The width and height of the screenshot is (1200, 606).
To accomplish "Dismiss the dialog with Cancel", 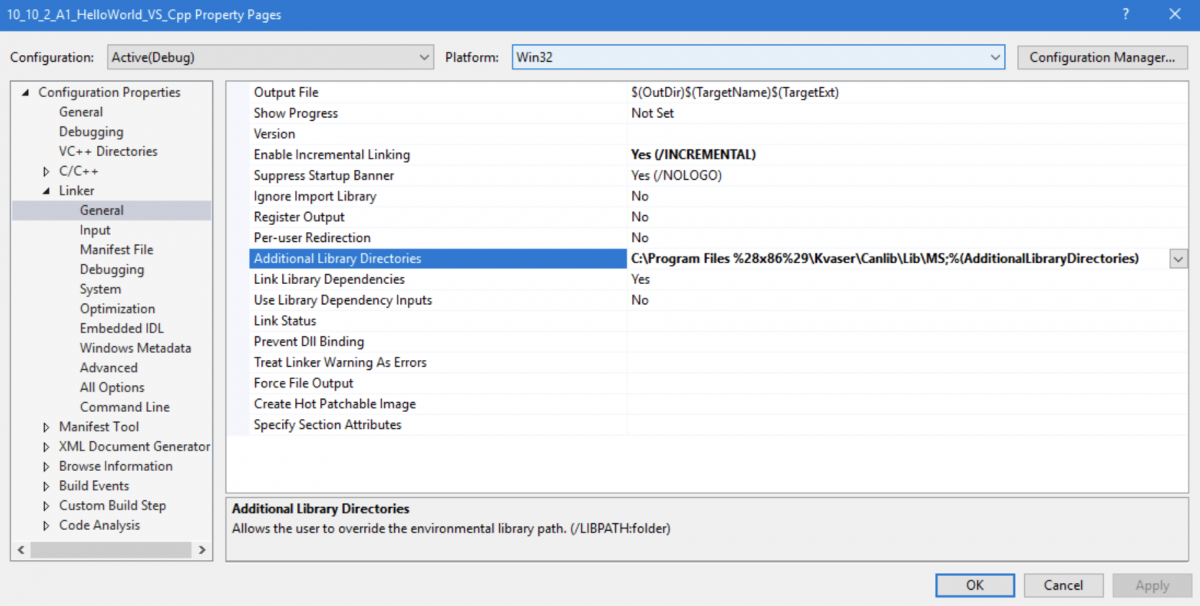I will pos(1063,585).
